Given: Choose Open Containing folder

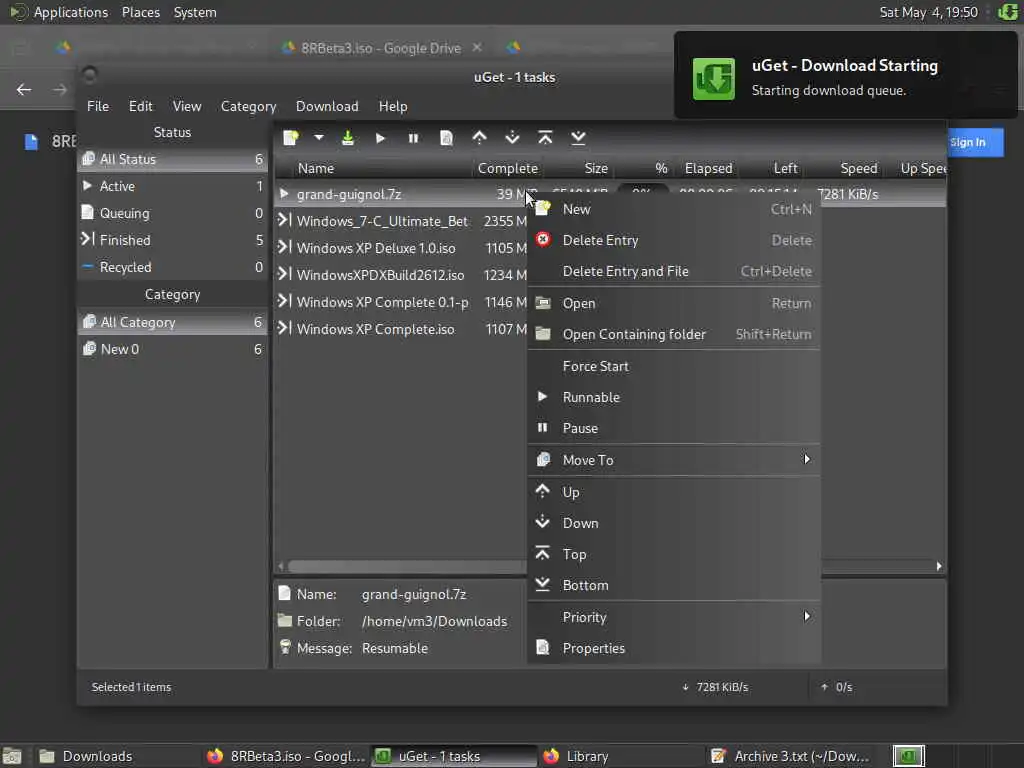Looking at the screenshot, I should coord(673,334).
